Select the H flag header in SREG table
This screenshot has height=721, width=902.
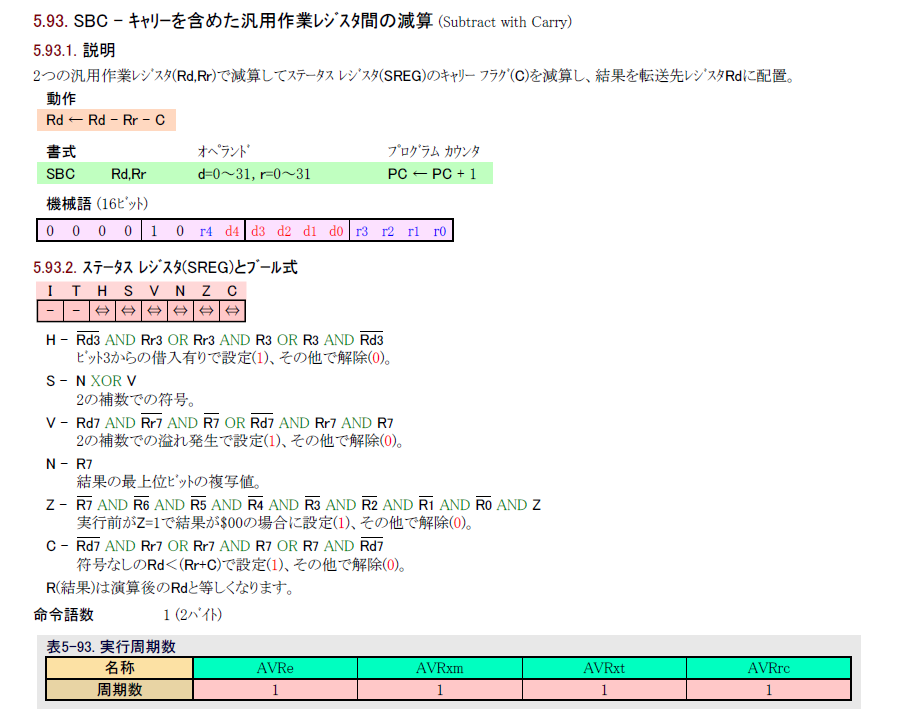click(x=102, y=291)
